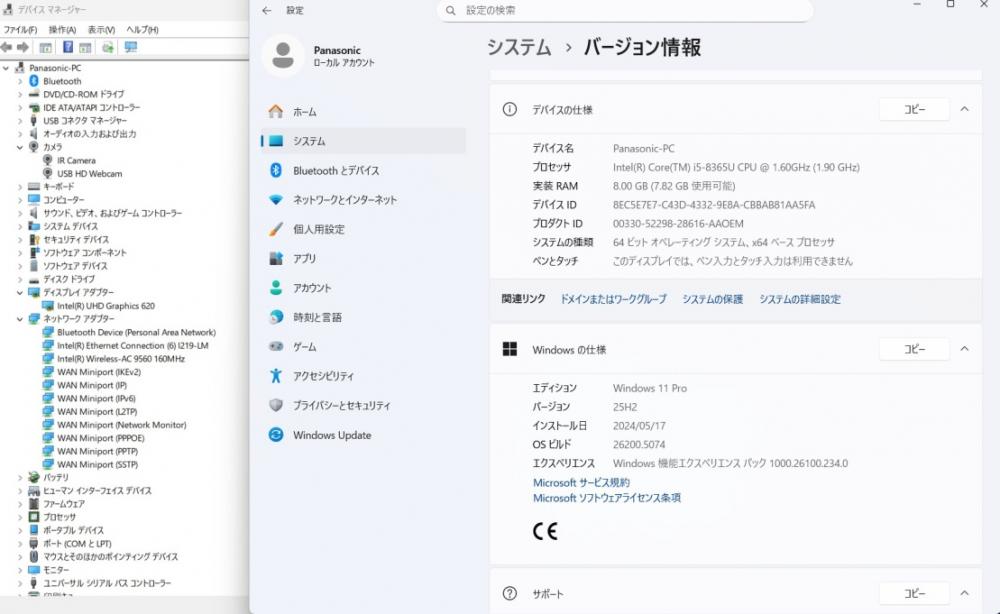
Task: Select the ファームウェア category
Action: (x=63, y=504)
